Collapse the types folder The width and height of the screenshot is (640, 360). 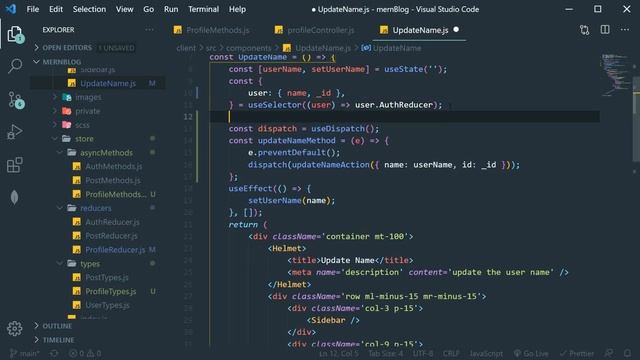tap(90, 264)
